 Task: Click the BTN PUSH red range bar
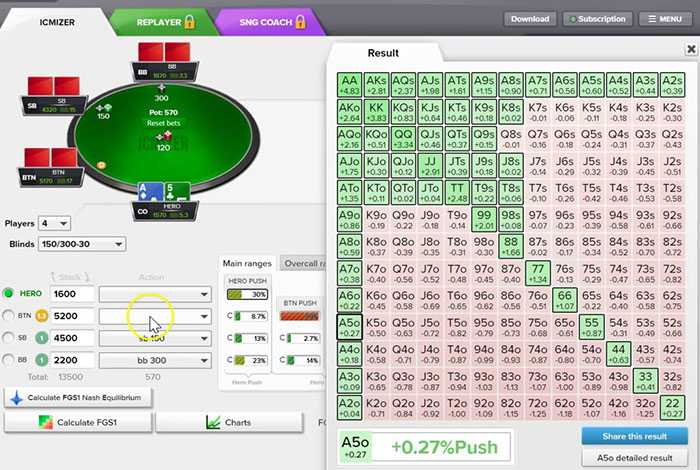coord(300,316)
